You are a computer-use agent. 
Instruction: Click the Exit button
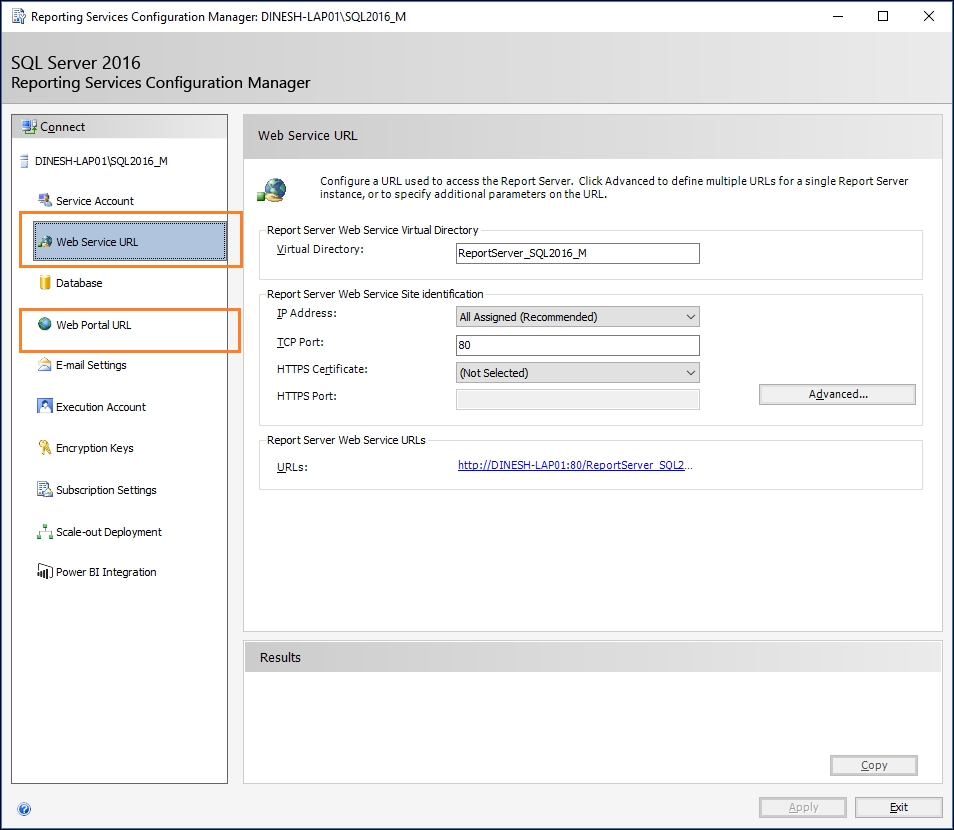coord(899,807)
